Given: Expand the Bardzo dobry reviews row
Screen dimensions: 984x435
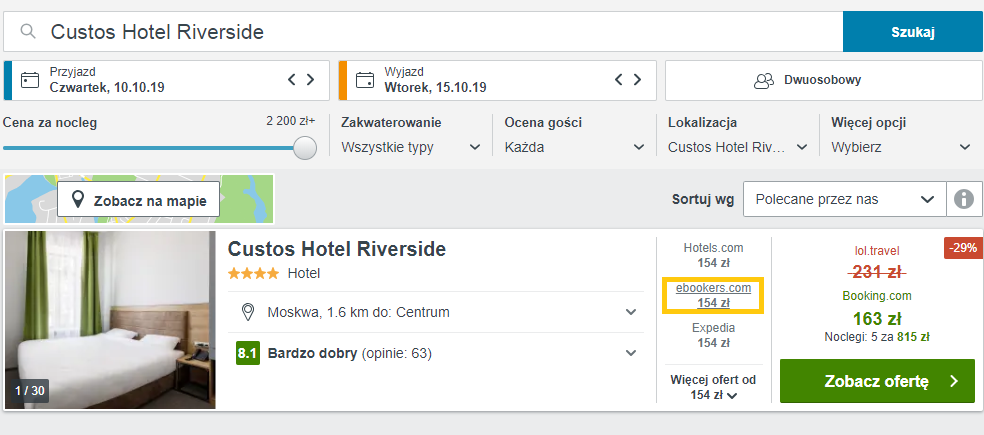Looking at the screenshot, I should click(x=436, y=353).
